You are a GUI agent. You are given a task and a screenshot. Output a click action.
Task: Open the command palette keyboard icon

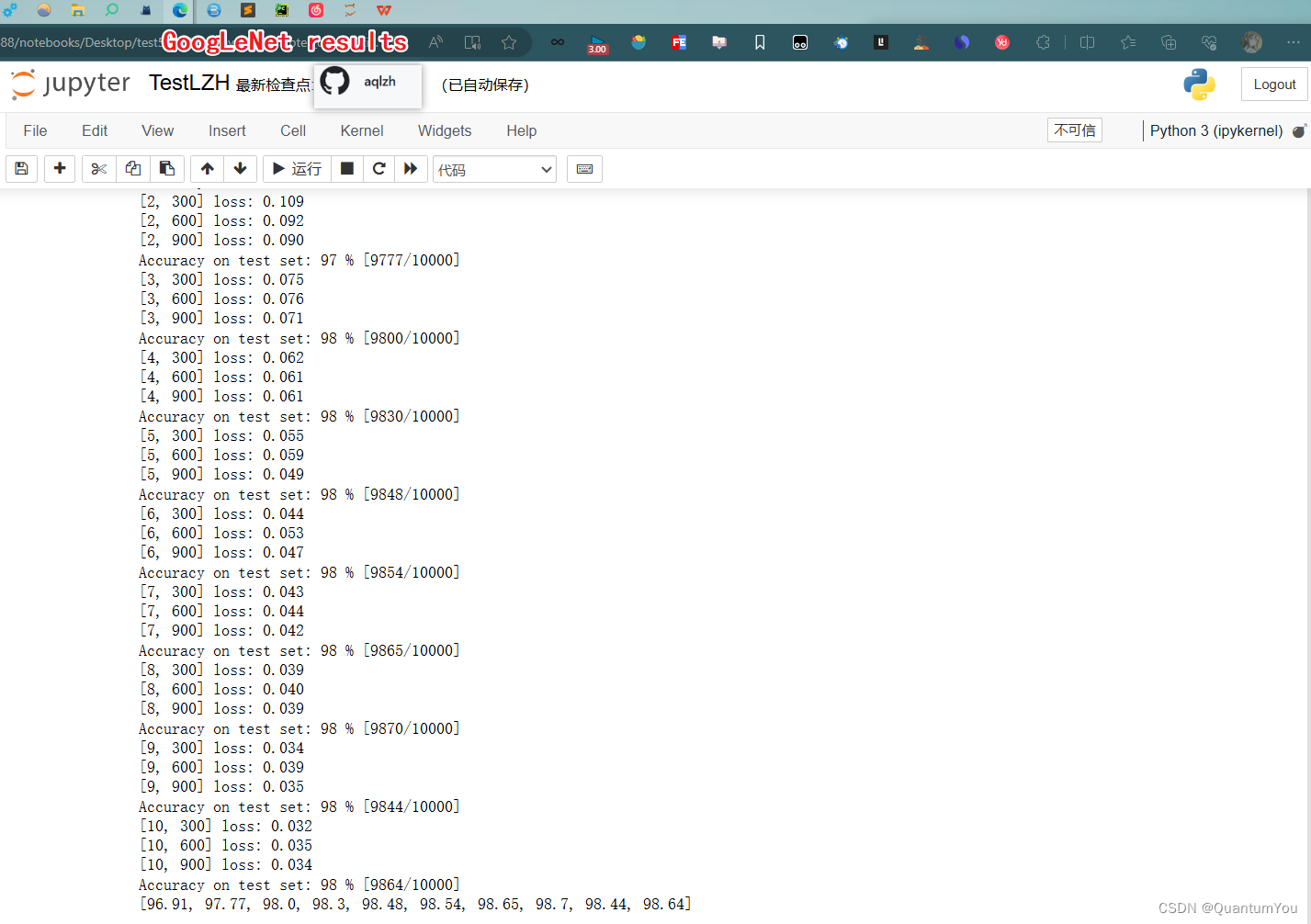pos(584,169)
